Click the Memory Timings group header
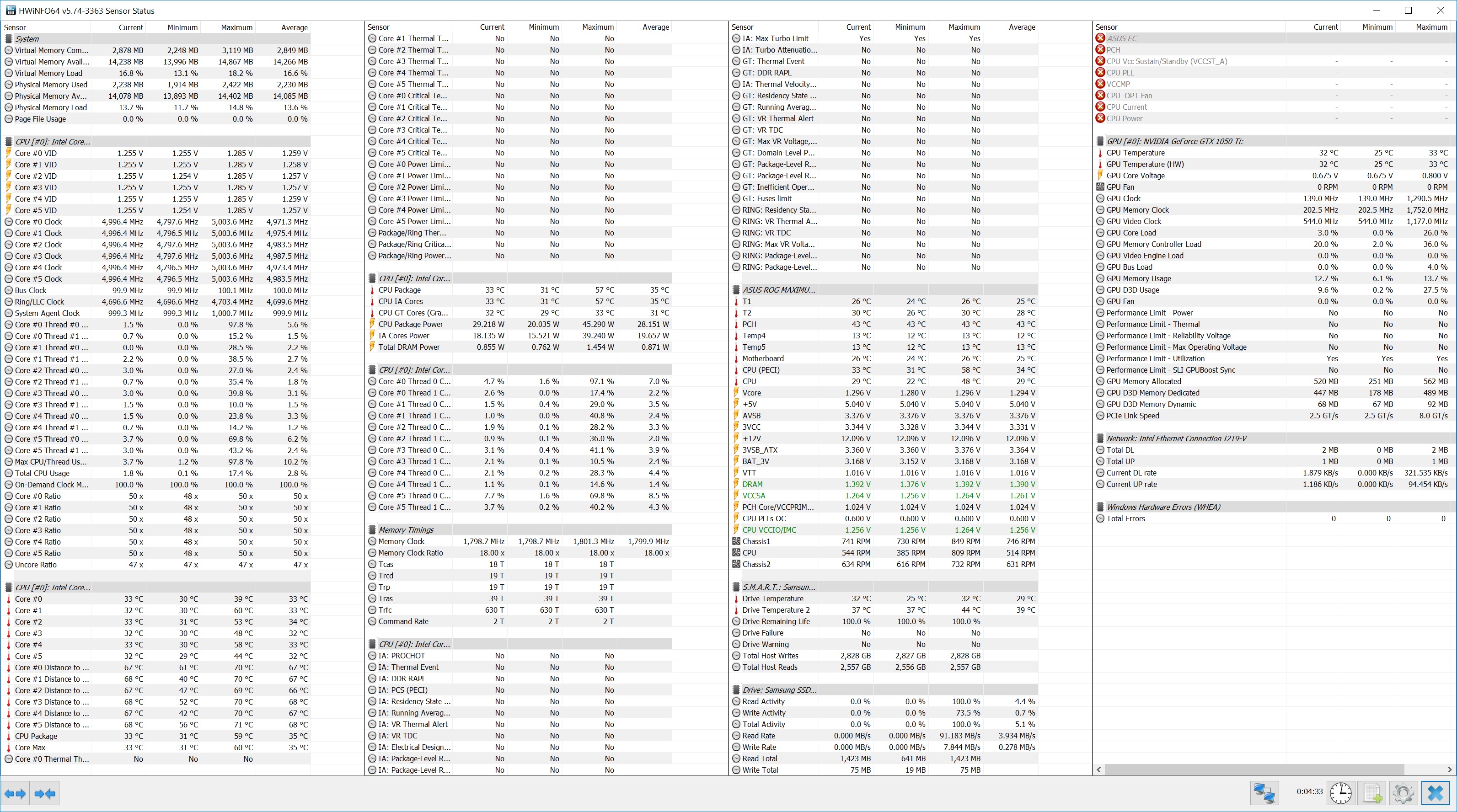Image resolution: width=1457 pixels, height=812 pixels. pyautogui.click(x=406, y=530)
